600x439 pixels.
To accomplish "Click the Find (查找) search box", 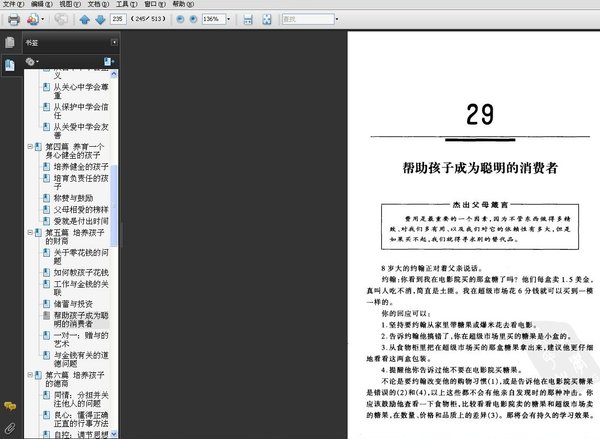I will [308, 19].
